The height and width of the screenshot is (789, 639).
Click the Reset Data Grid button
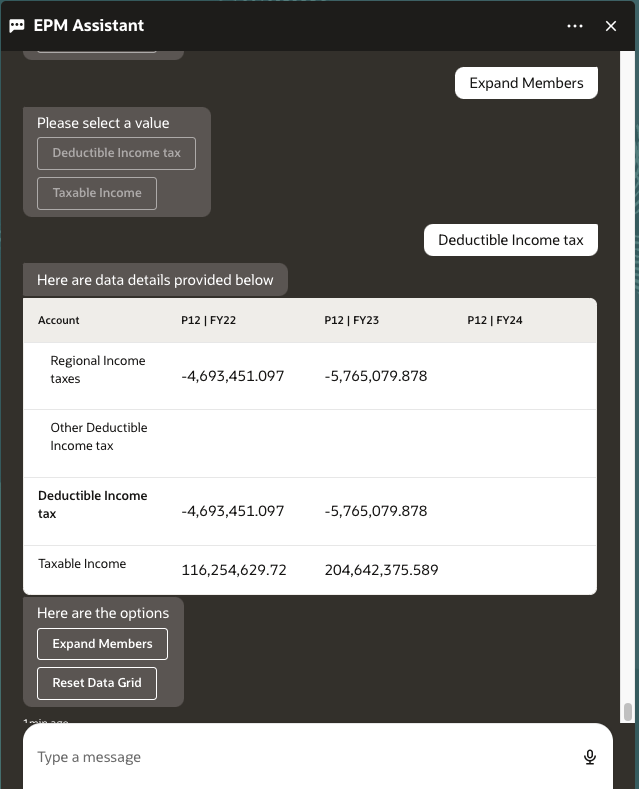click(97, 683)
